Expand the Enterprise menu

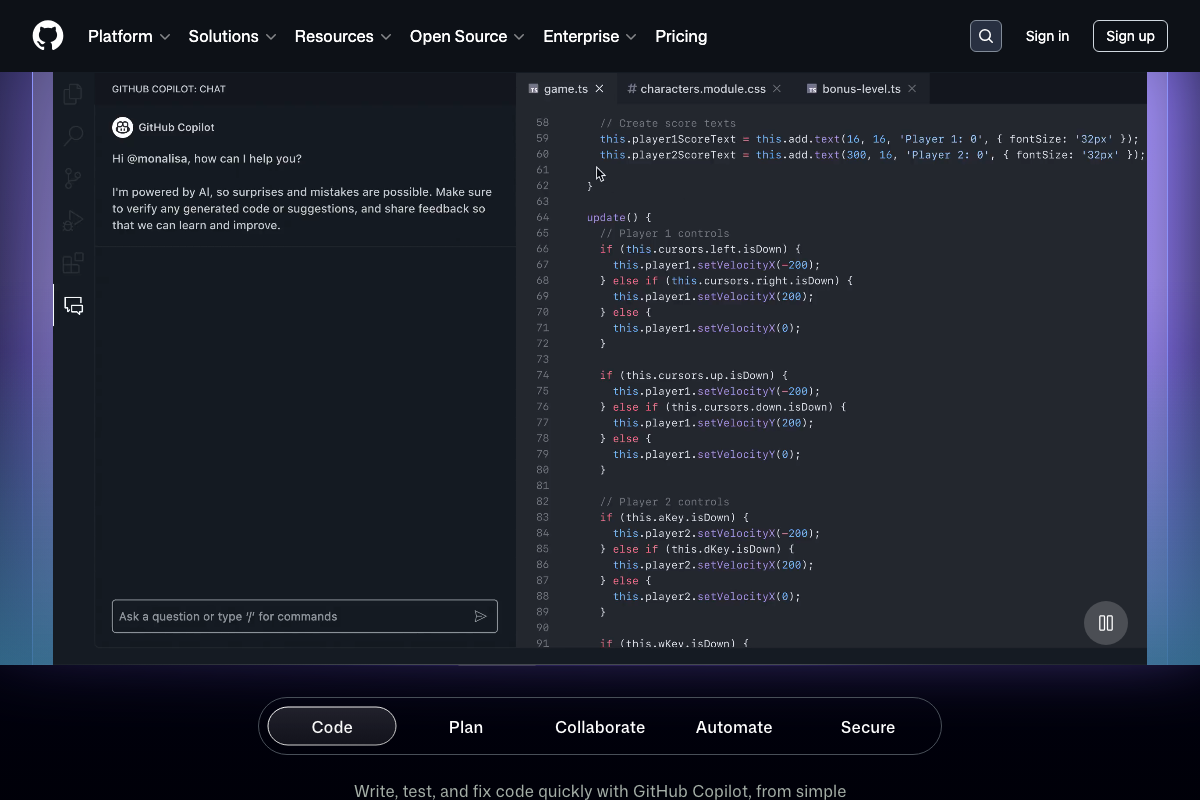pos(590,36)
